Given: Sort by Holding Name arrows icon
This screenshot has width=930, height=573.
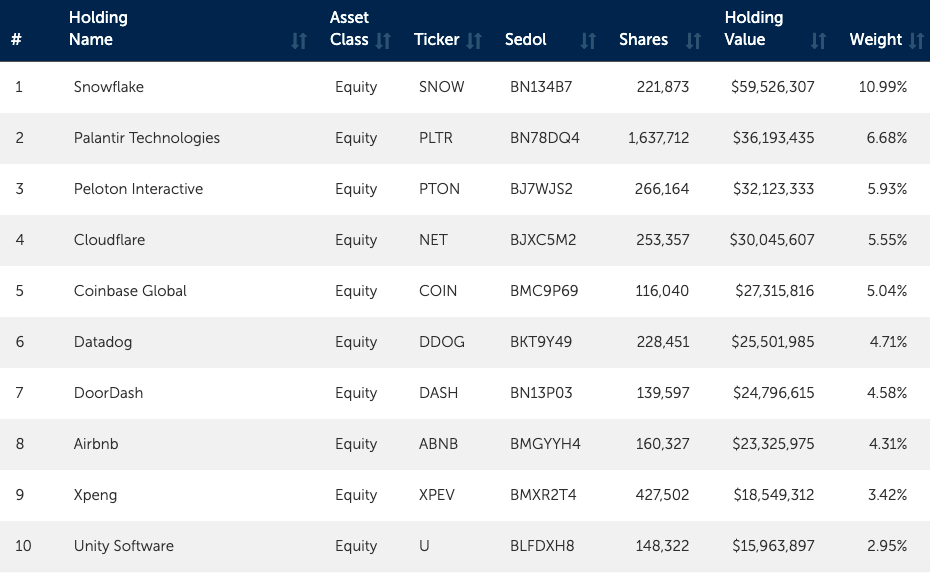Looking at the screenshot, I should click(x=299, y=40).
